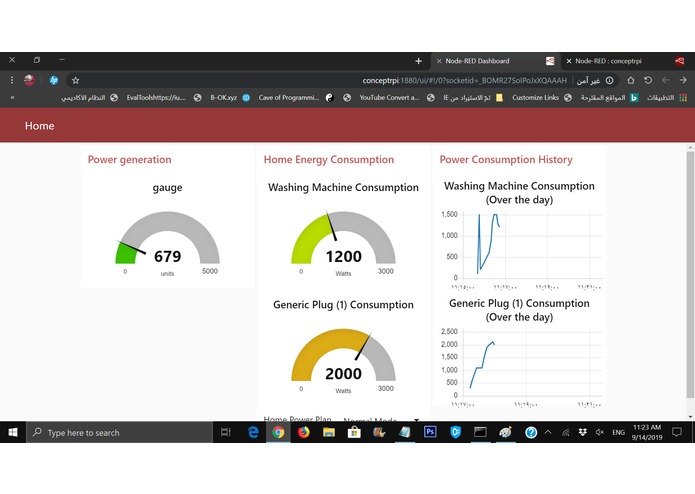Viewport: 695px width, 494px height.
Task: Bookmark this page with the star icon
Action: point(76,80)
